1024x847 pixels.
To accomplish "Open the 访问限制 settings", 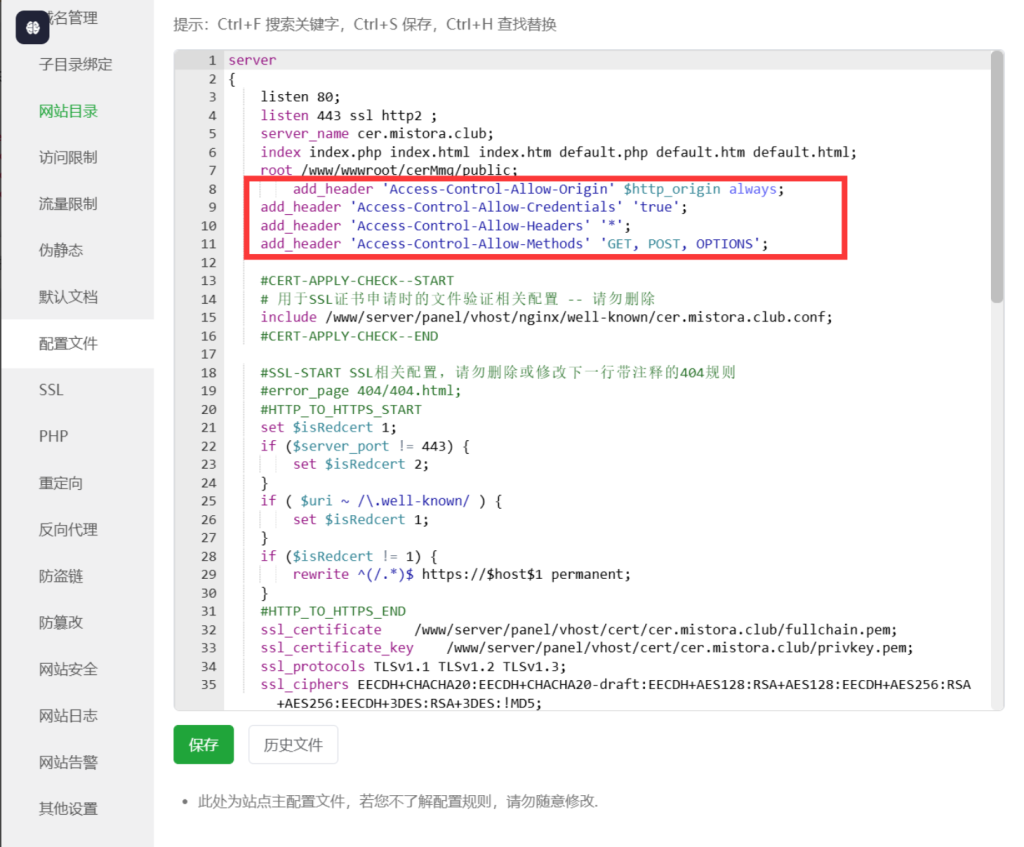I will (x=68, y=158).
